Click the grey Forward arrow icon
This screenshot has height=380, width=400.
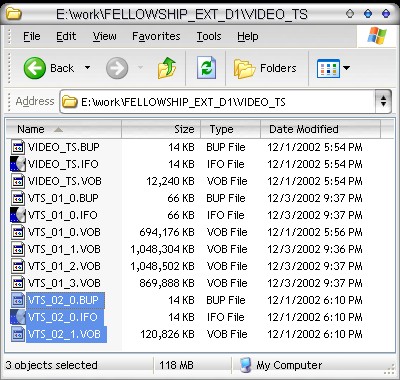(117, 68)
